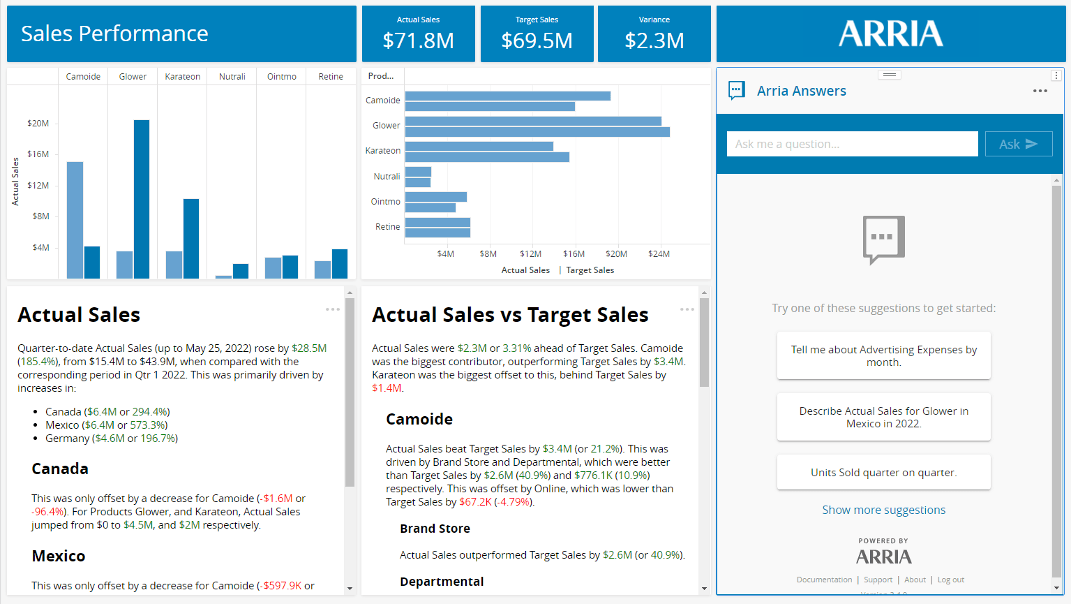1072x604 pixels.
Task: Click the large speech bubble placeholder icon
Action: (x=883, y=240)
